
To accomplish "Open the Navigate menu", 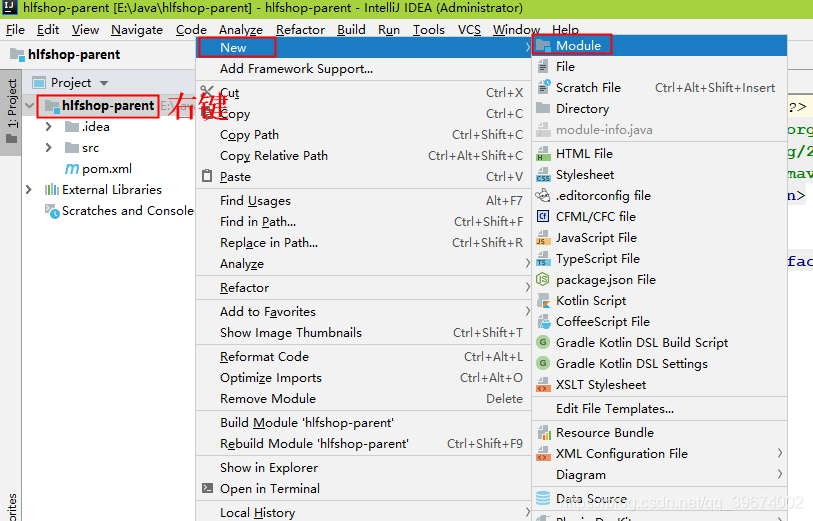I will point(137,30).
